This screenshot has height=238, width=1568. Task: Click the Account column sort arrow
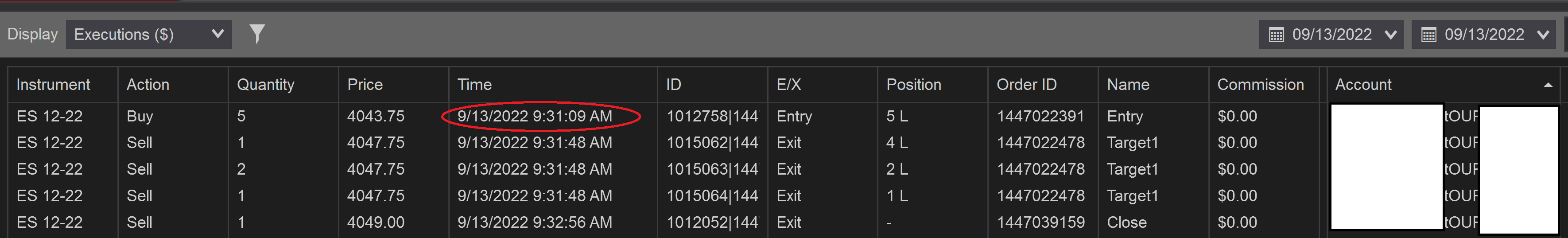(1547, 85)
